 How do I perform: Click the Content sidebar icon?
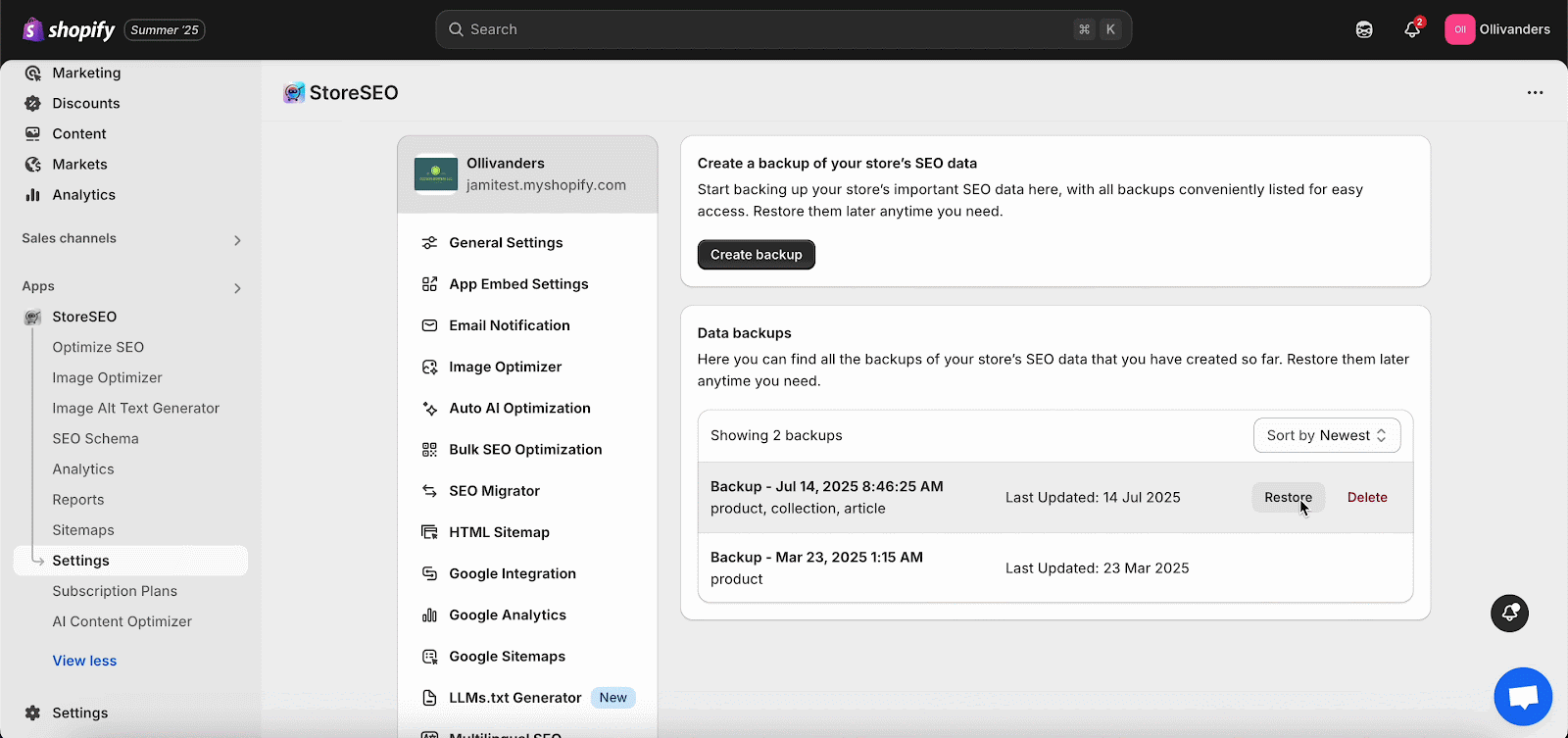point(33,133)
